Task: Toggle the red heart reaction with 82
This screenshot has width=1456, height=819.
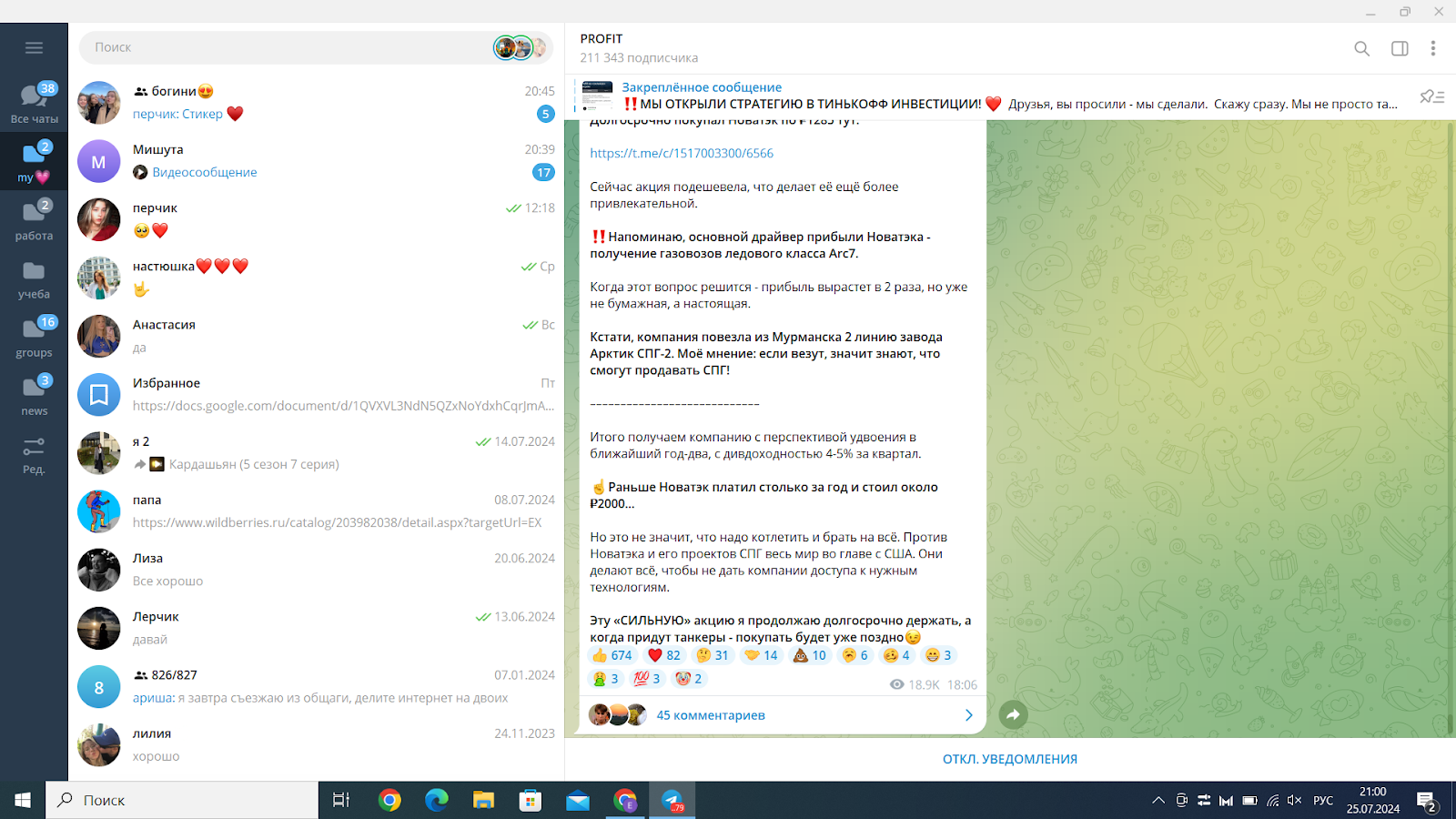Action: click(663, 655)
